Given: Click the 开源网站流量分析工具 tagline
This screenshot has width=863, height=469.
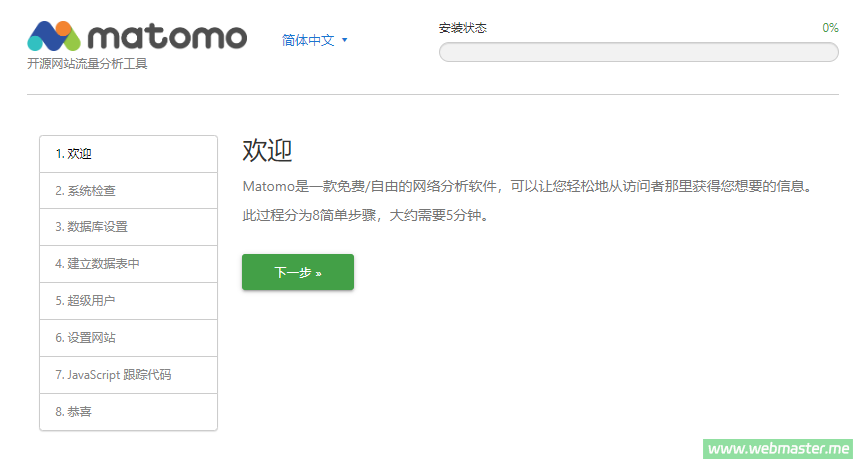Looking at the screenshot, I should 88,64.
